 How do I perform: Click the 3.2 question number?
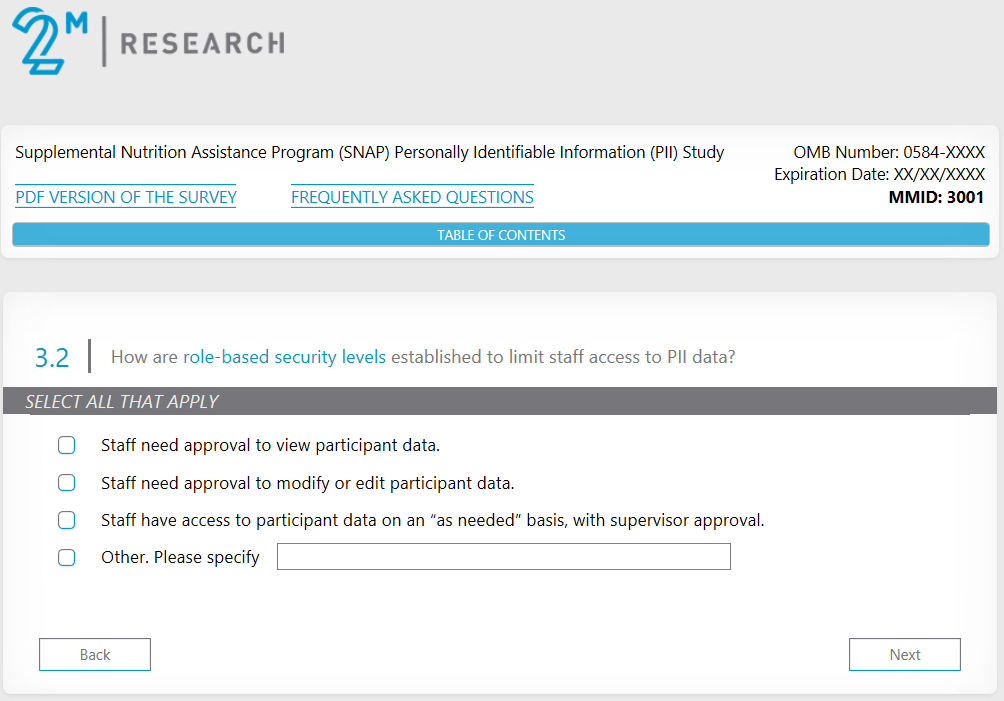52,357
